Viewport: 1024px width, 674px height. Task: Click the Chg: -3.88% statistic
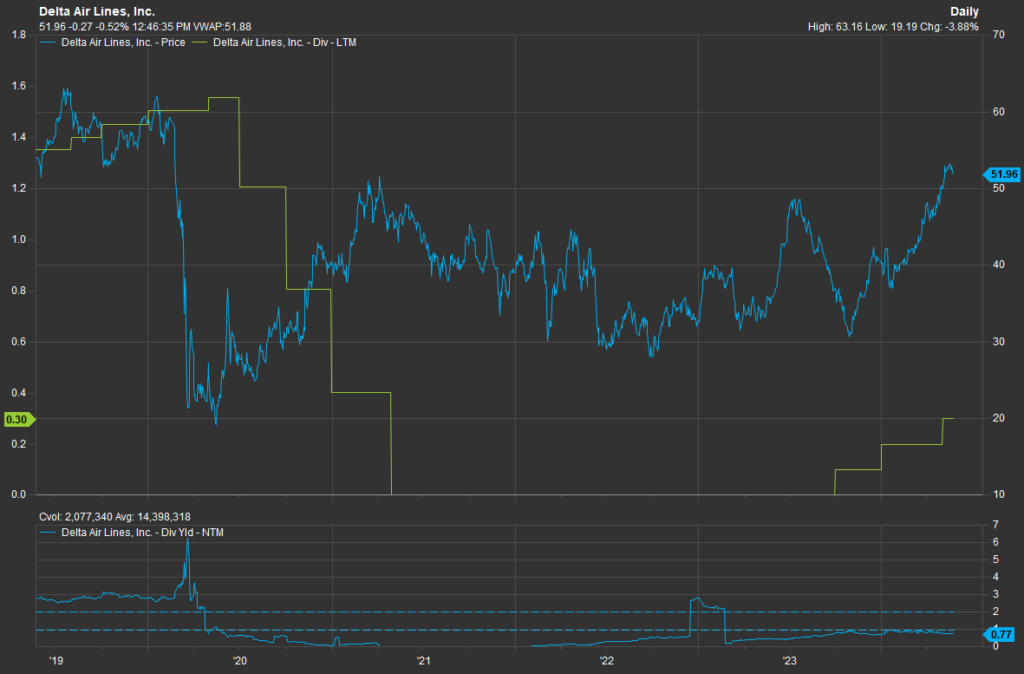point(948,27)
